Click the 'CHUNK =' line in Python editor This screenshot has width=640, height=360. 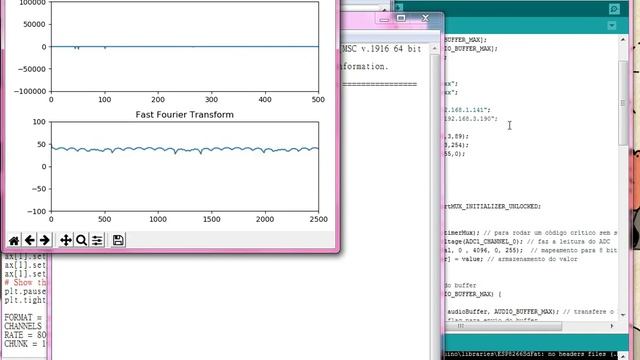tap(25, 344)
